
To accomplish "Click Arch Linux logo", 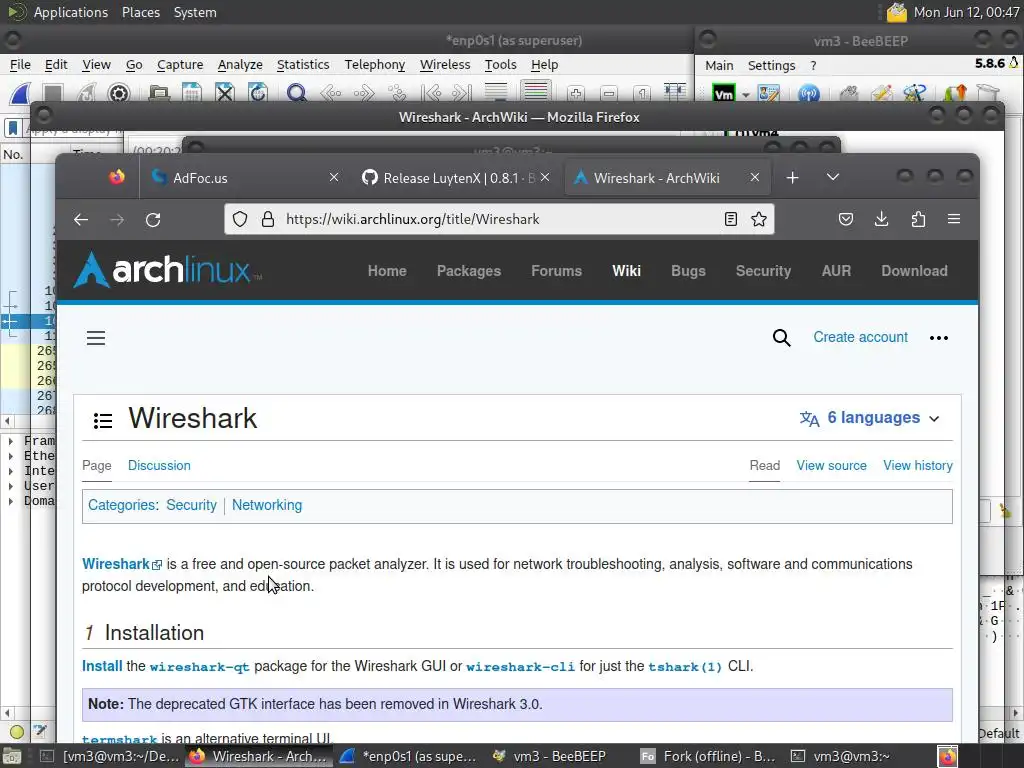I will (167, 270).
